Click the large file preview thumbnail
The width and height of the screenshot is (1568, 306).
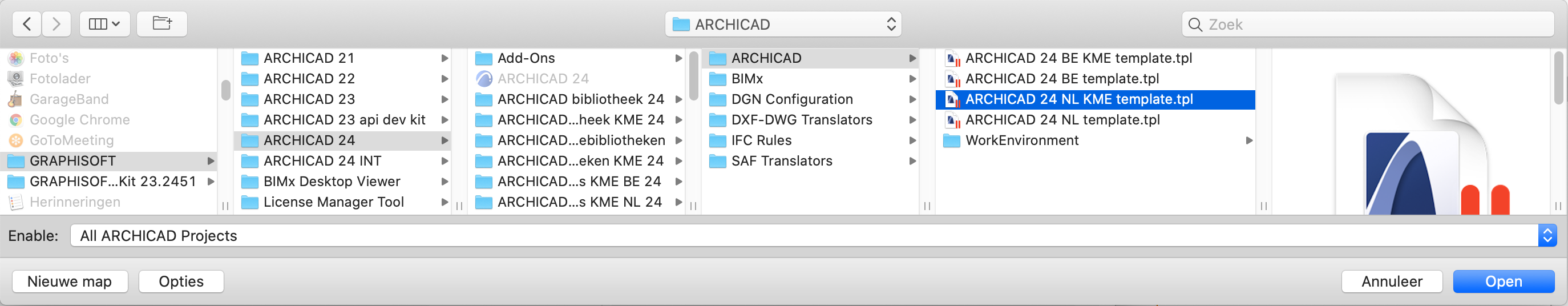(x=1412, y=144)
